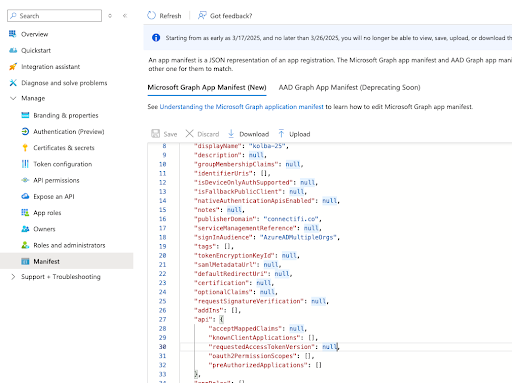
Task: Click the Got feedback? button label
Action: (231, 16)
